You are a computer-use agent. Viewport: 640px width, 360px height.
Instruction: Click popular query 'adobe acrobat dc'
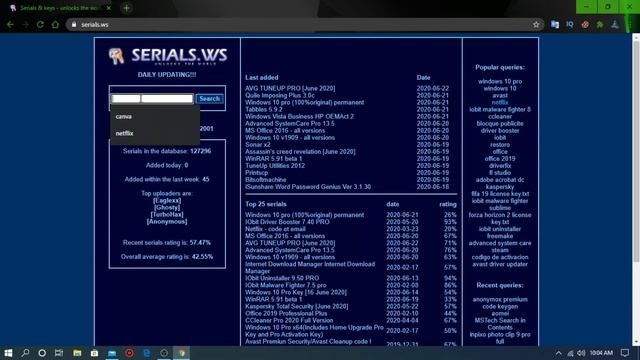click(500, 180)
